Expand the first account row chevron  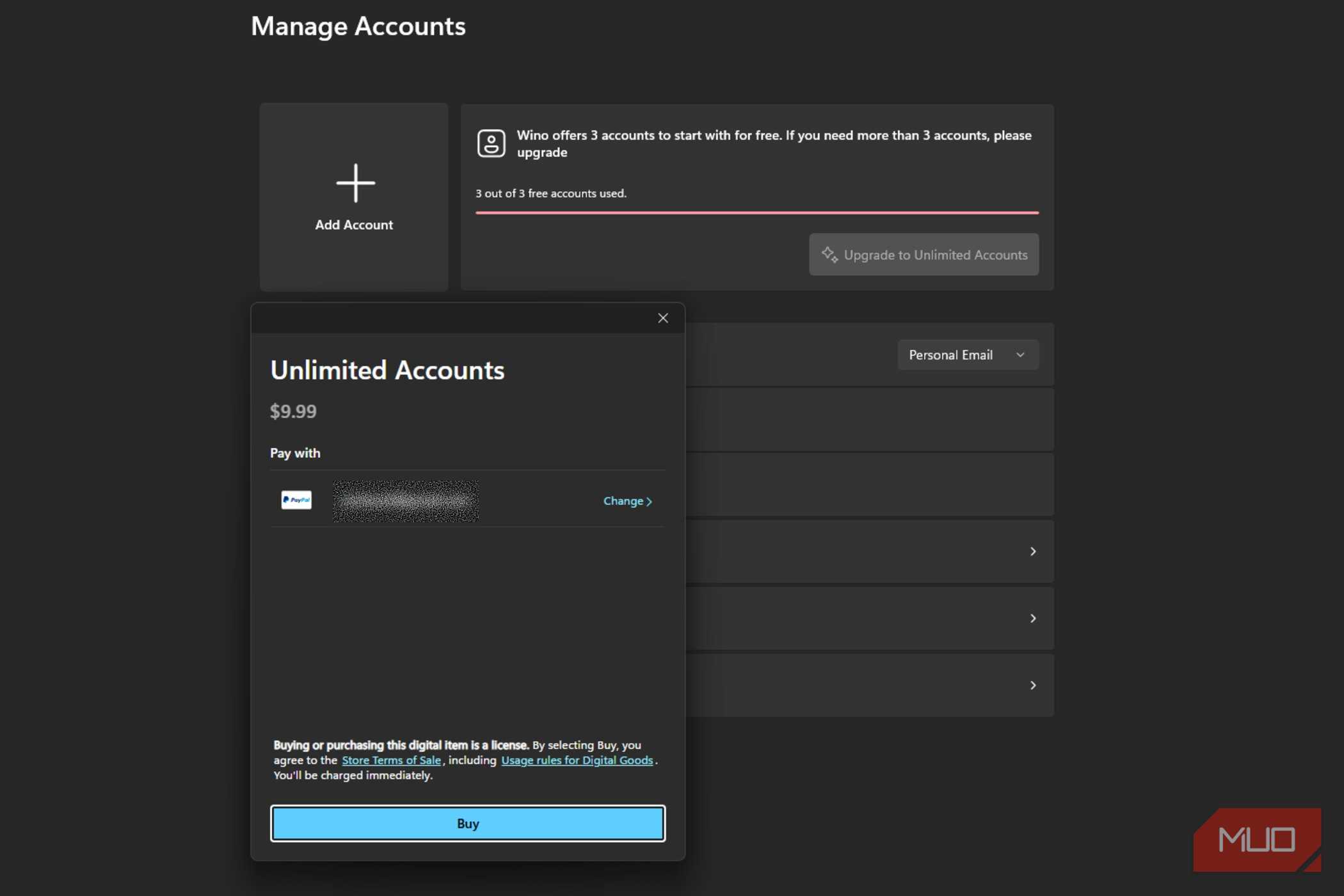pos(1032,552)
